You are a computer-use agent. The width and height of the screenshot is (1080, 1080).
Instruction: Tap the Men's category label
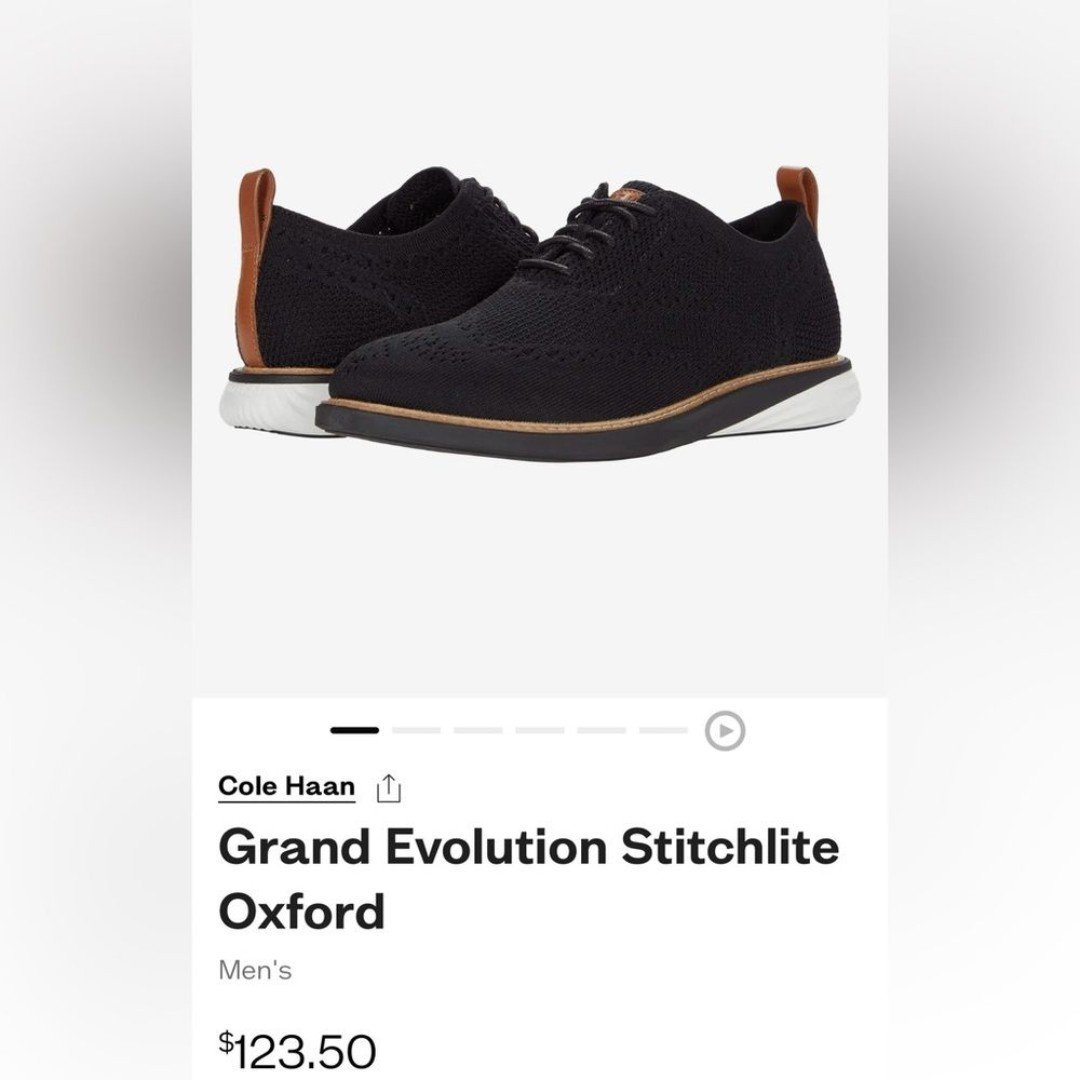pos(255,970)
